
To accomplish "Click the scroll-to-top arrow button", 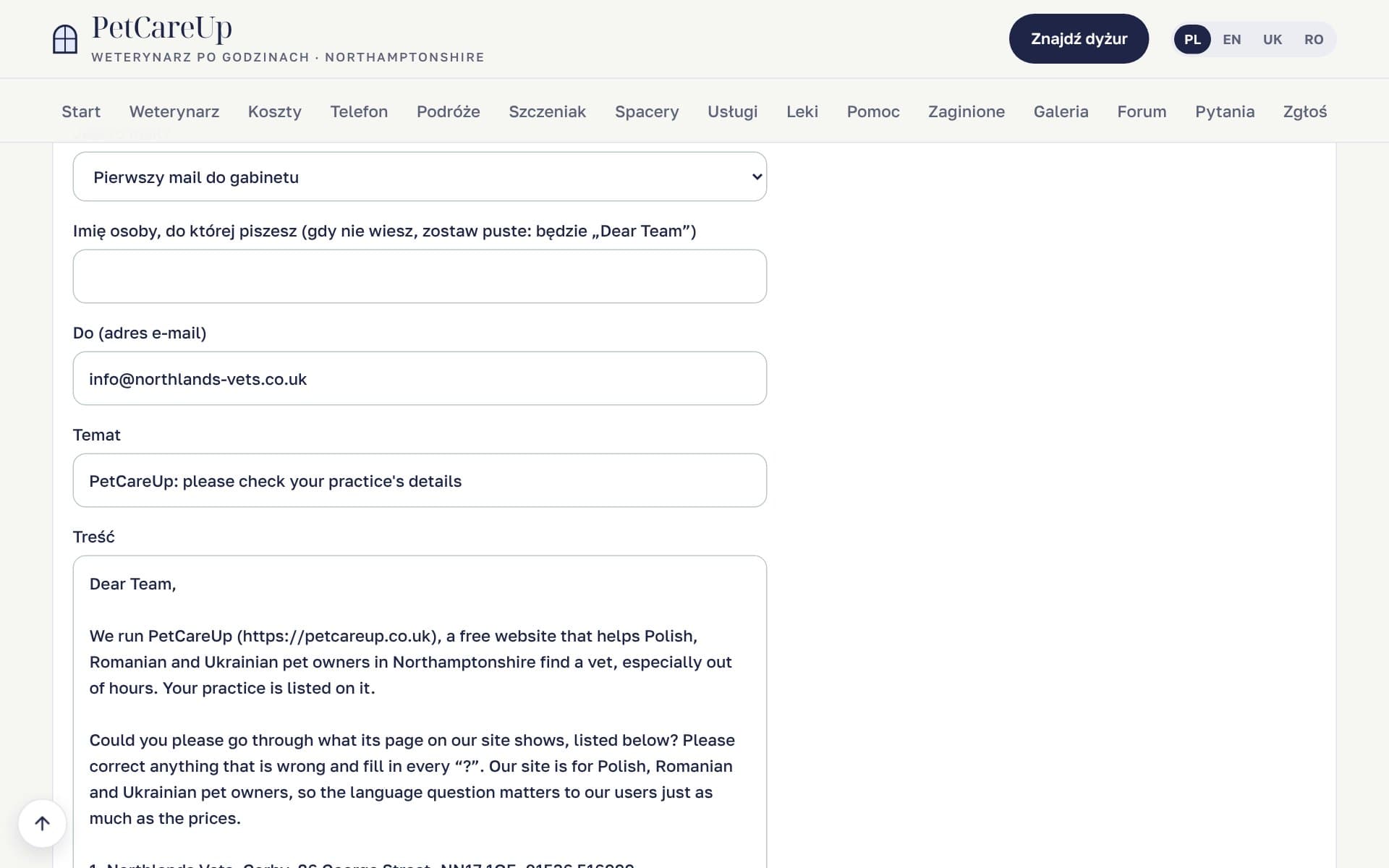I will [42, 823].
